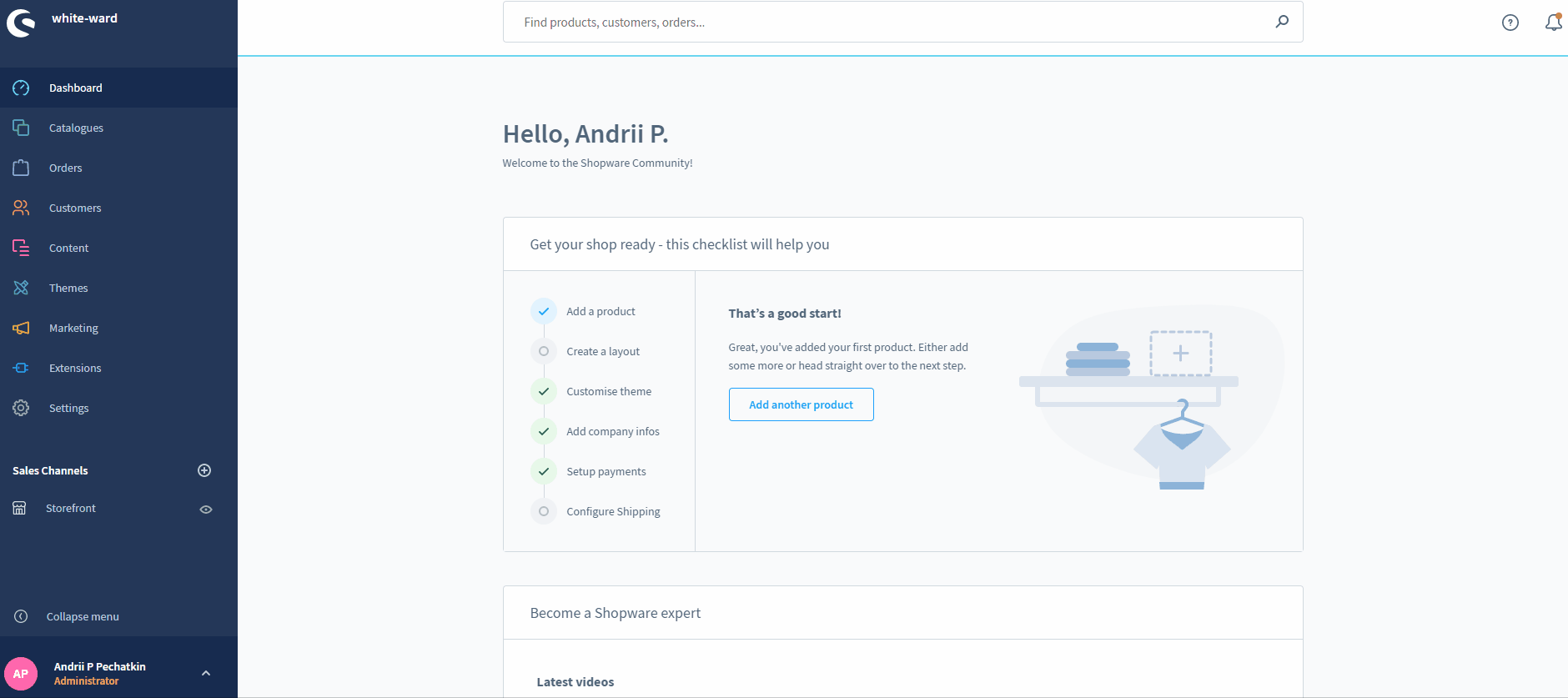The width and height of the screenshot is (1568, 698).
Task: Open the Catalogues menu item
Action: click(118, 128)
